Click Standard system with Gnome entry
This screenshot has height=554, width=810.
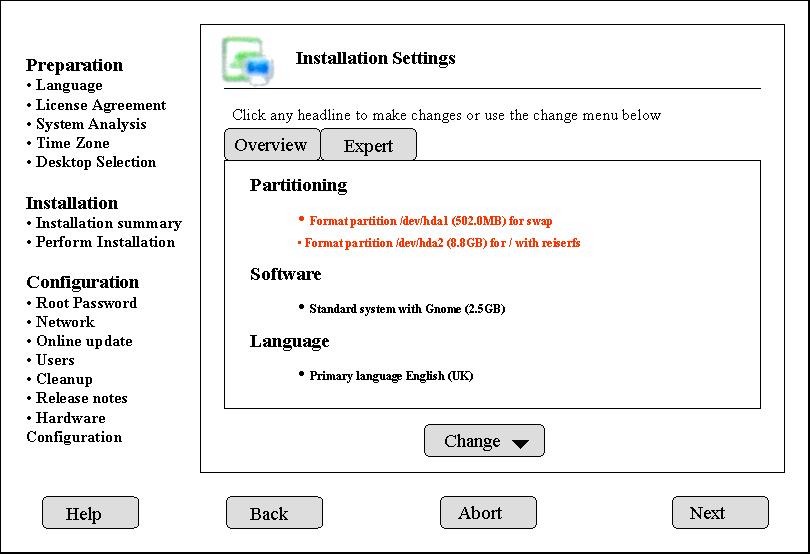[x=402, y=309]
